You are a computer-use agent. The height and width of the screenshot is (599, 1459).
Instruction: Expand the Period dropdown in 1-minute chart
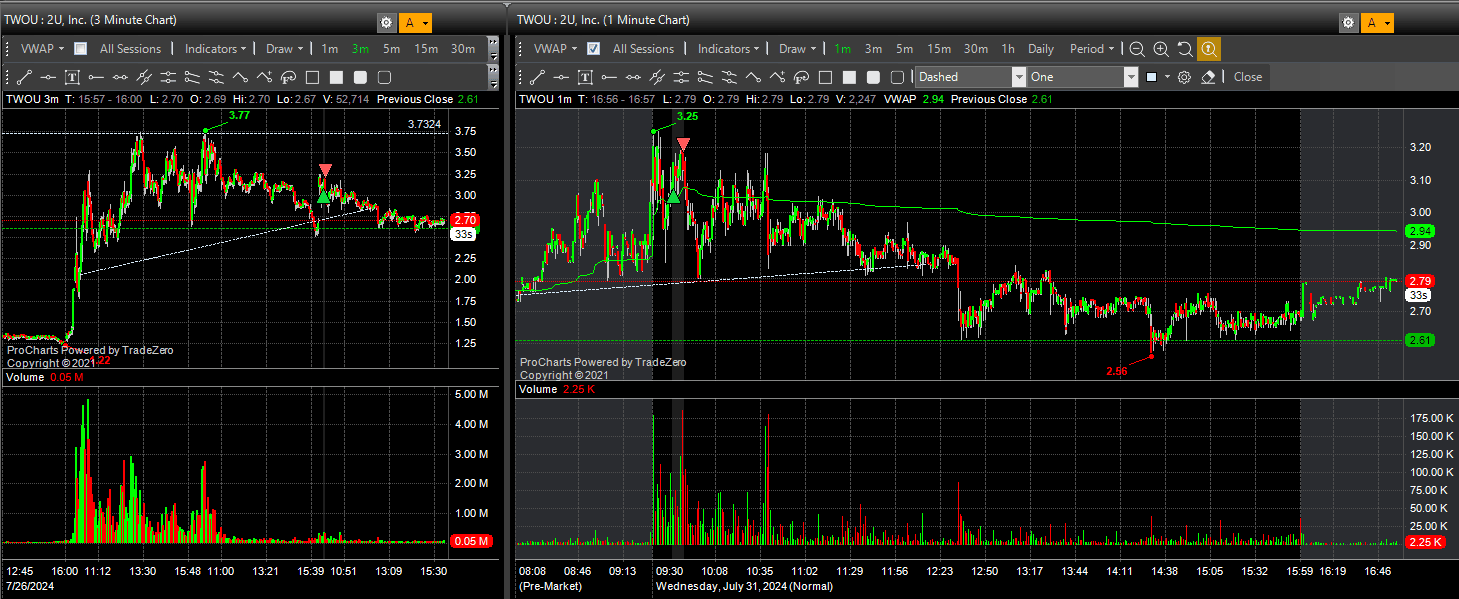tap(1091, 49)
